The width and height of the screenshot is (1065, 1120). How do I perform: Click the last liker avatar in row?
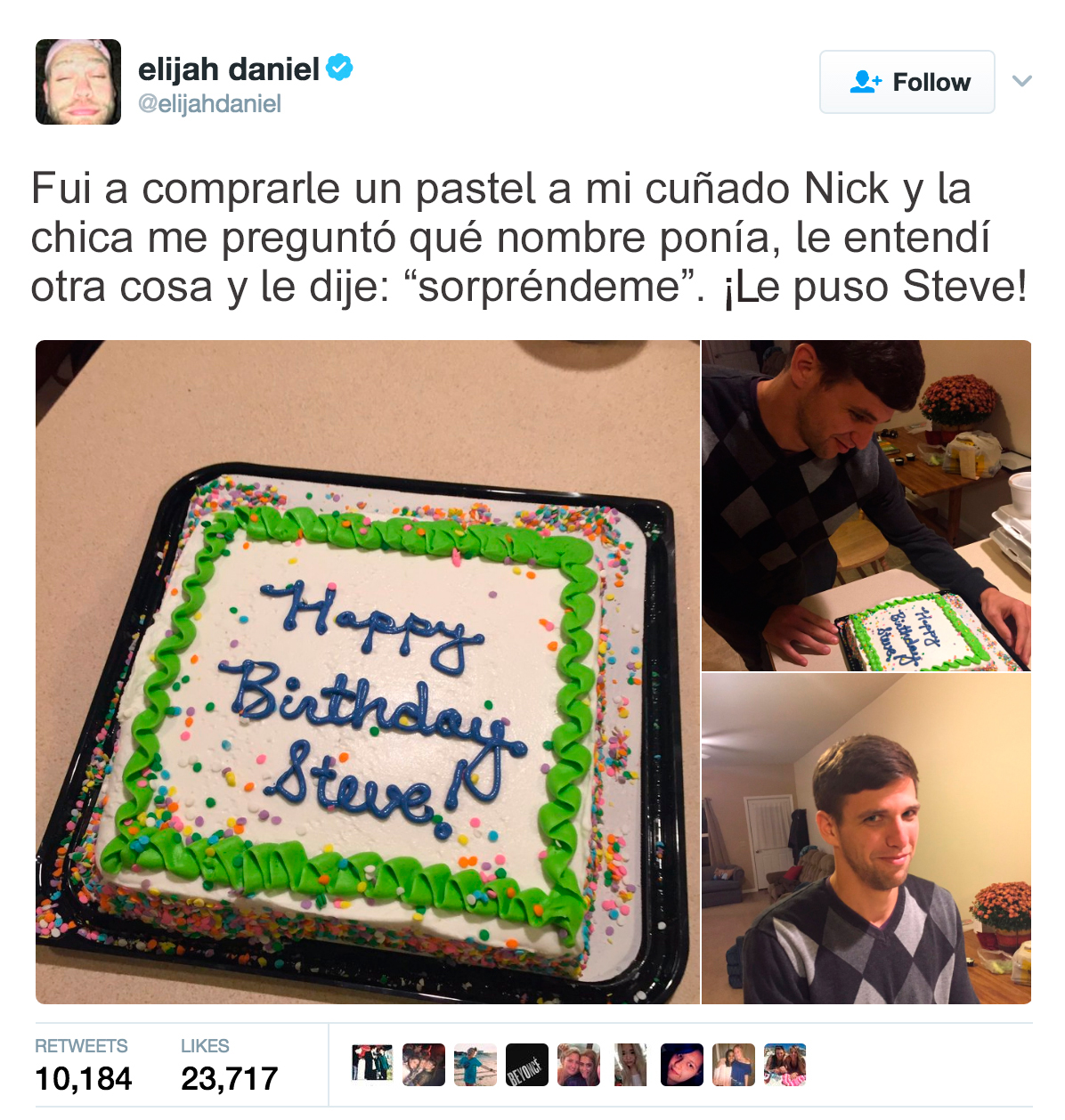(785, 1065)
